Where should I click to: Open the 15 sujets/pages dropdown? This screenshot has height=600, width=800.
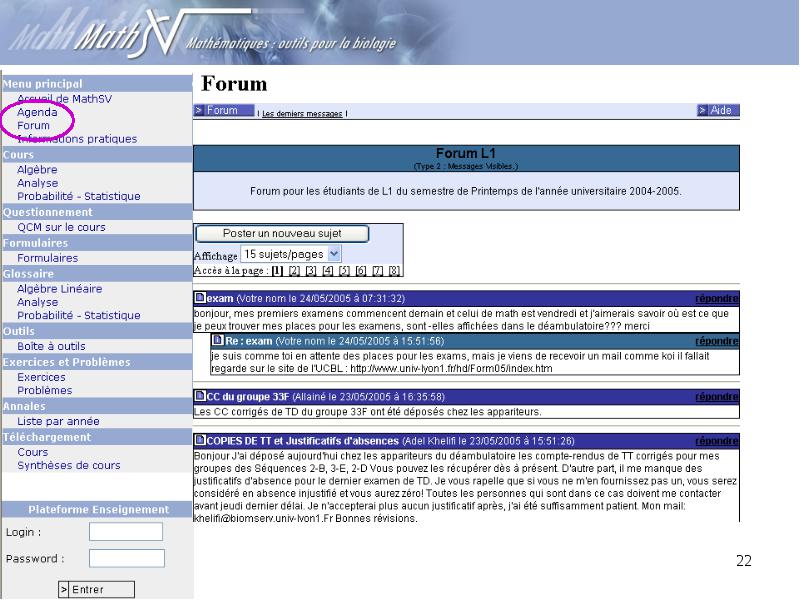point(291,254)
